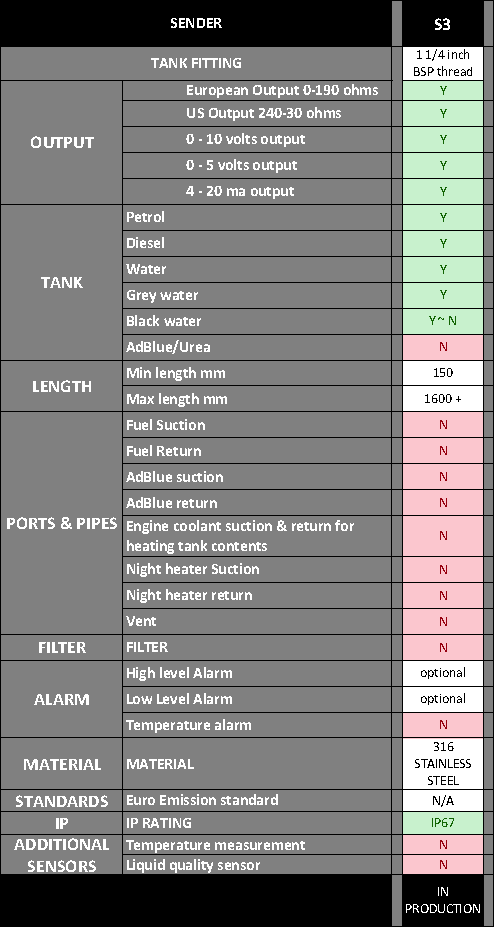Click the Max length value 1600 +
Image resolution: width=494 pixels, height=927 pixels.
click(x=443, y=399)
